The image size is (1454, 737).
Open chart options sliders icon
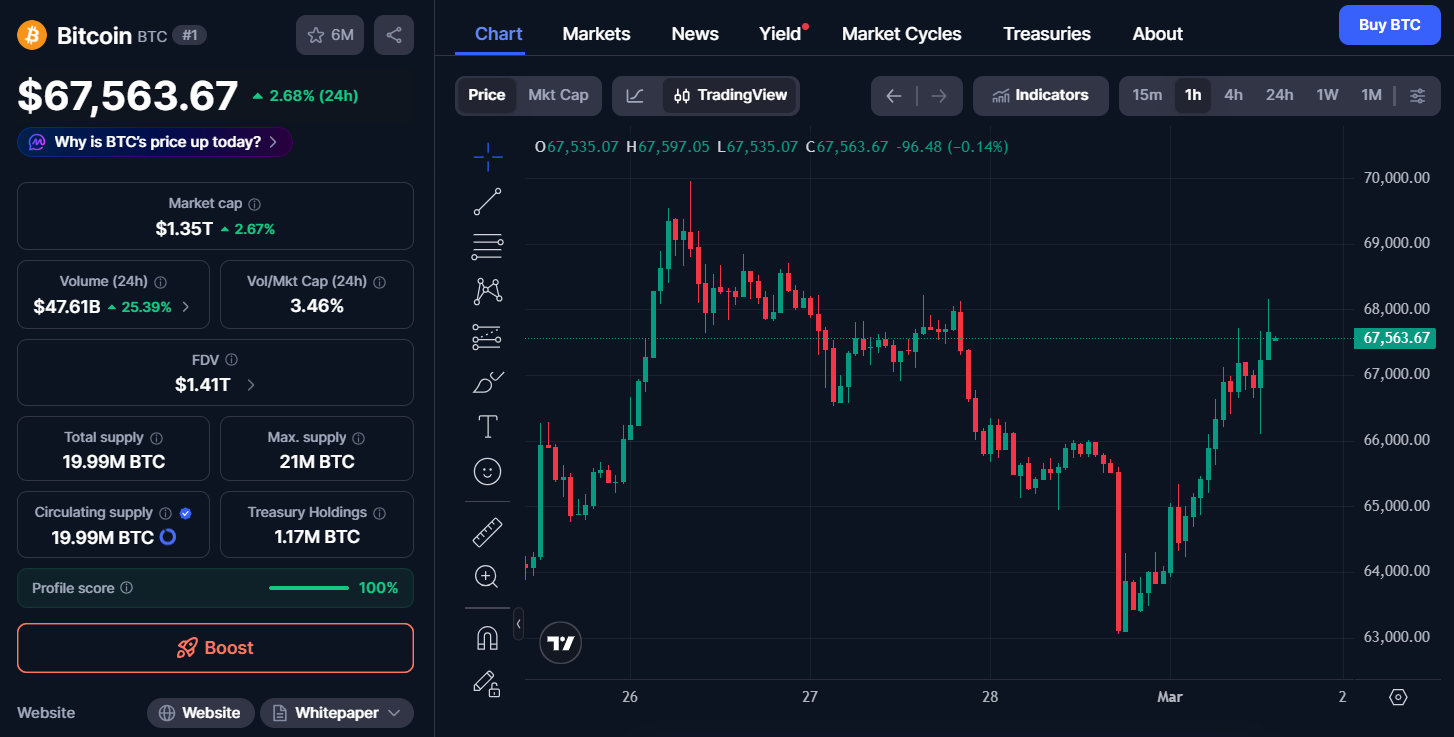pyautogui.click(x=1418, y=96)
